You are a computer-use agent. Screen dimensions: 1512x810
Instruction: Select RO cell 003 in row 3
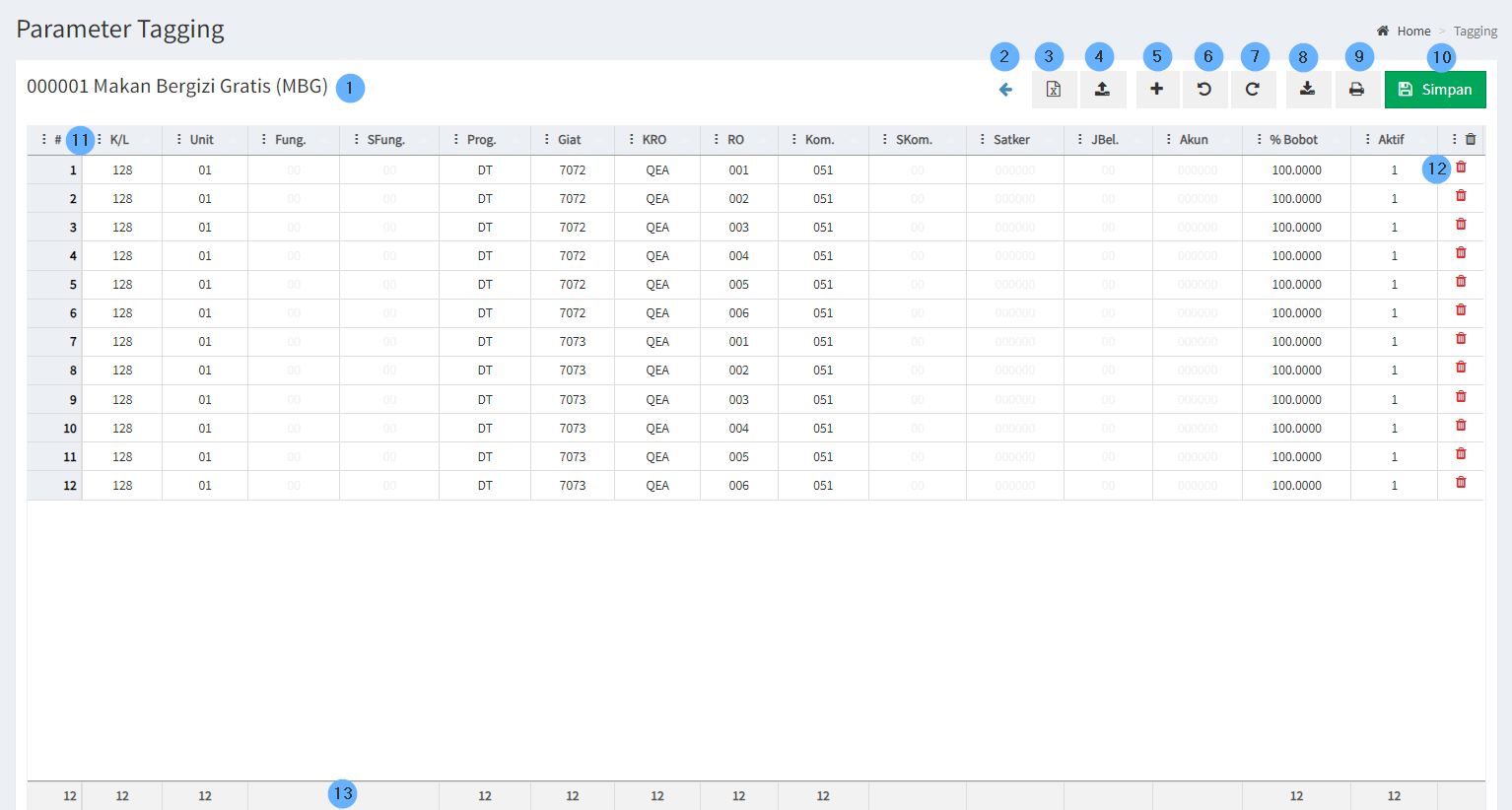click(x=738, y=228)
